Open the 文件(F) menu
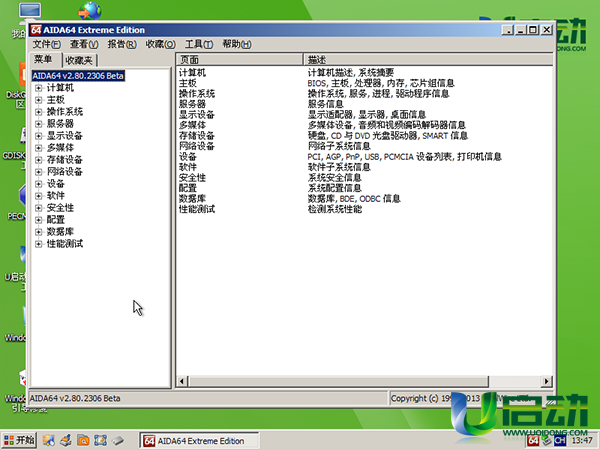The image size is (600, 450). tap(46, 44)
